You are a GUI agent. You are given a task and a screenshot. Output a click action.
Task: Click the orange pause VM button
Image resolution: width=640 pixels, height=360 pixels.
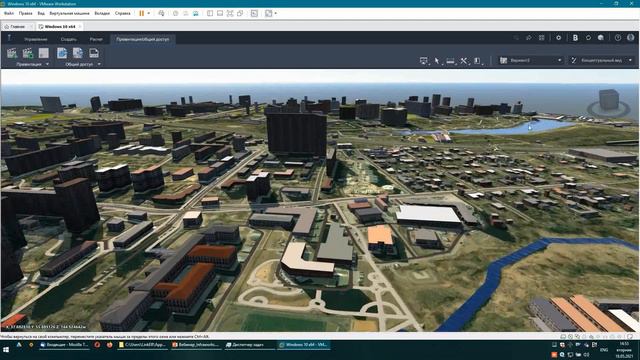pyautogui.click(x=142, y=13)
